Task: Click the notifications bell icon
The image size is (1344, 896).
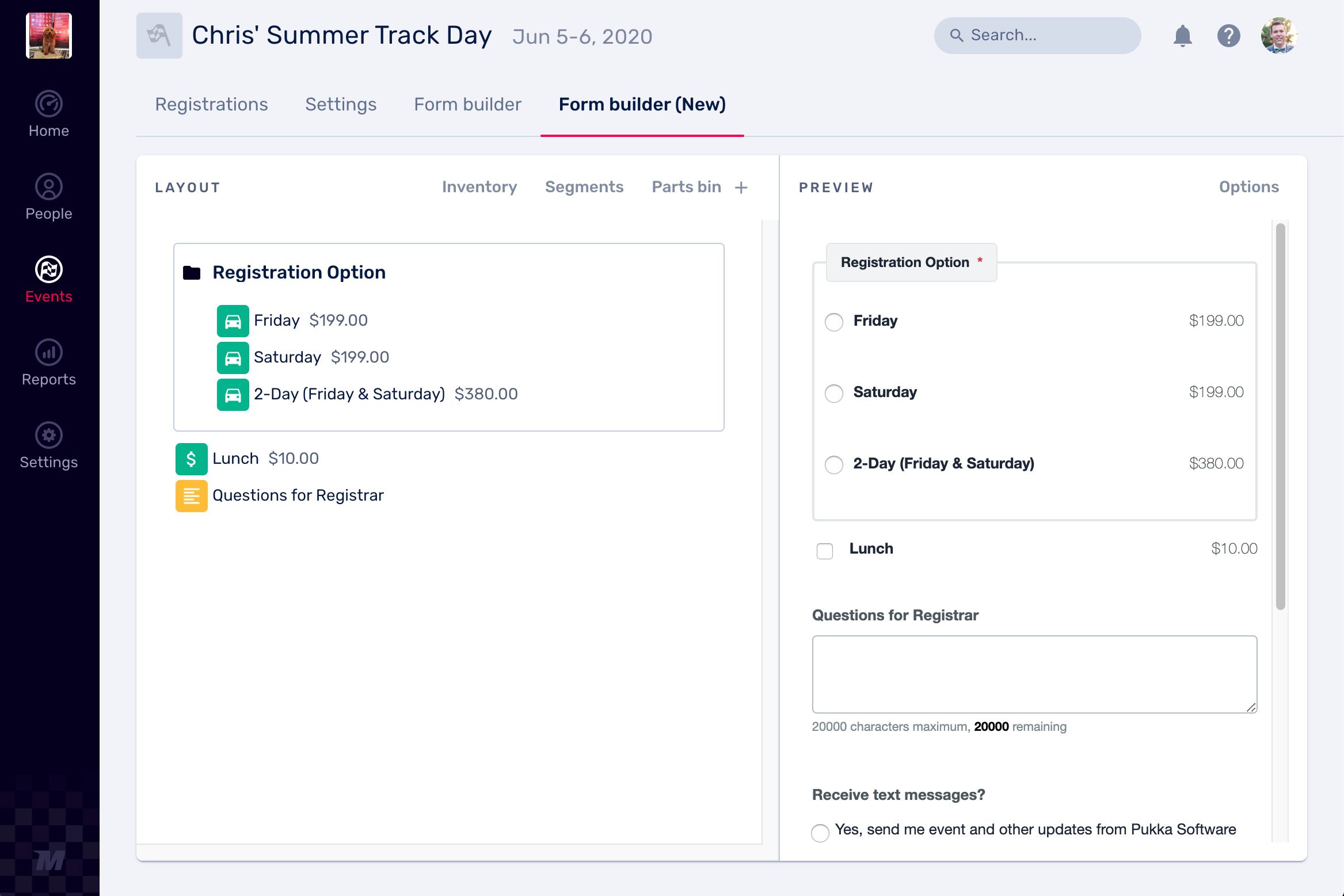Action: coord(1182,36)
